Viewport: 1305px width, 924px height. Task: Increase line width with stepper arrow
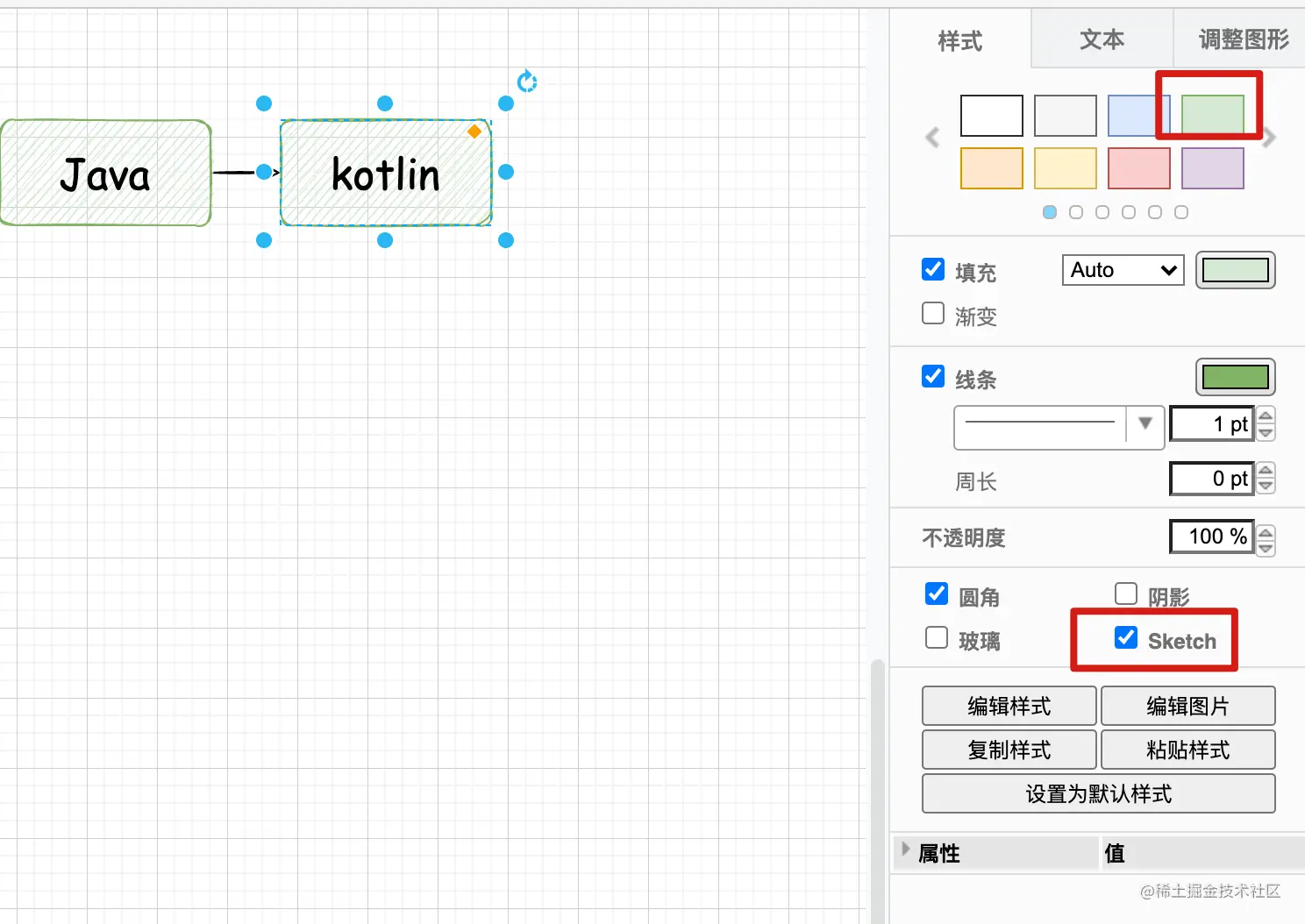point(1266,416)
